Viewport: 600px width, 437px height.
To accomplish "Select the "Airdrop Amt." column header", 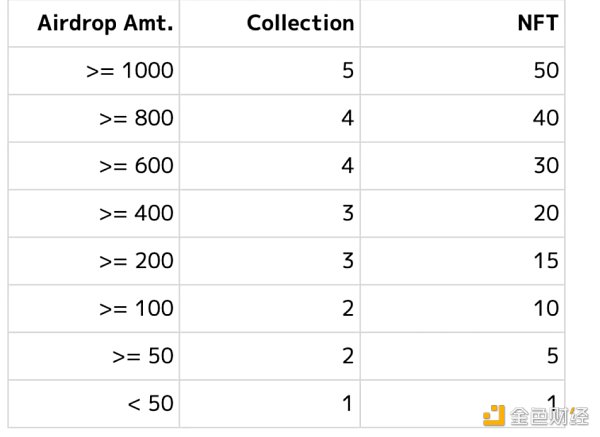I will [x=105, y=23].
